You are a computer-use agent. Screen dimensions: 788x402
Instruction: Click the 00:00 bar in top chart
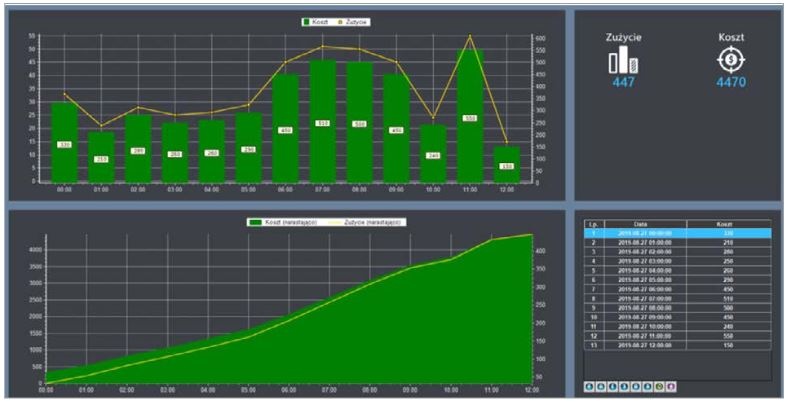pyautogui.click(x=64, y=142)
